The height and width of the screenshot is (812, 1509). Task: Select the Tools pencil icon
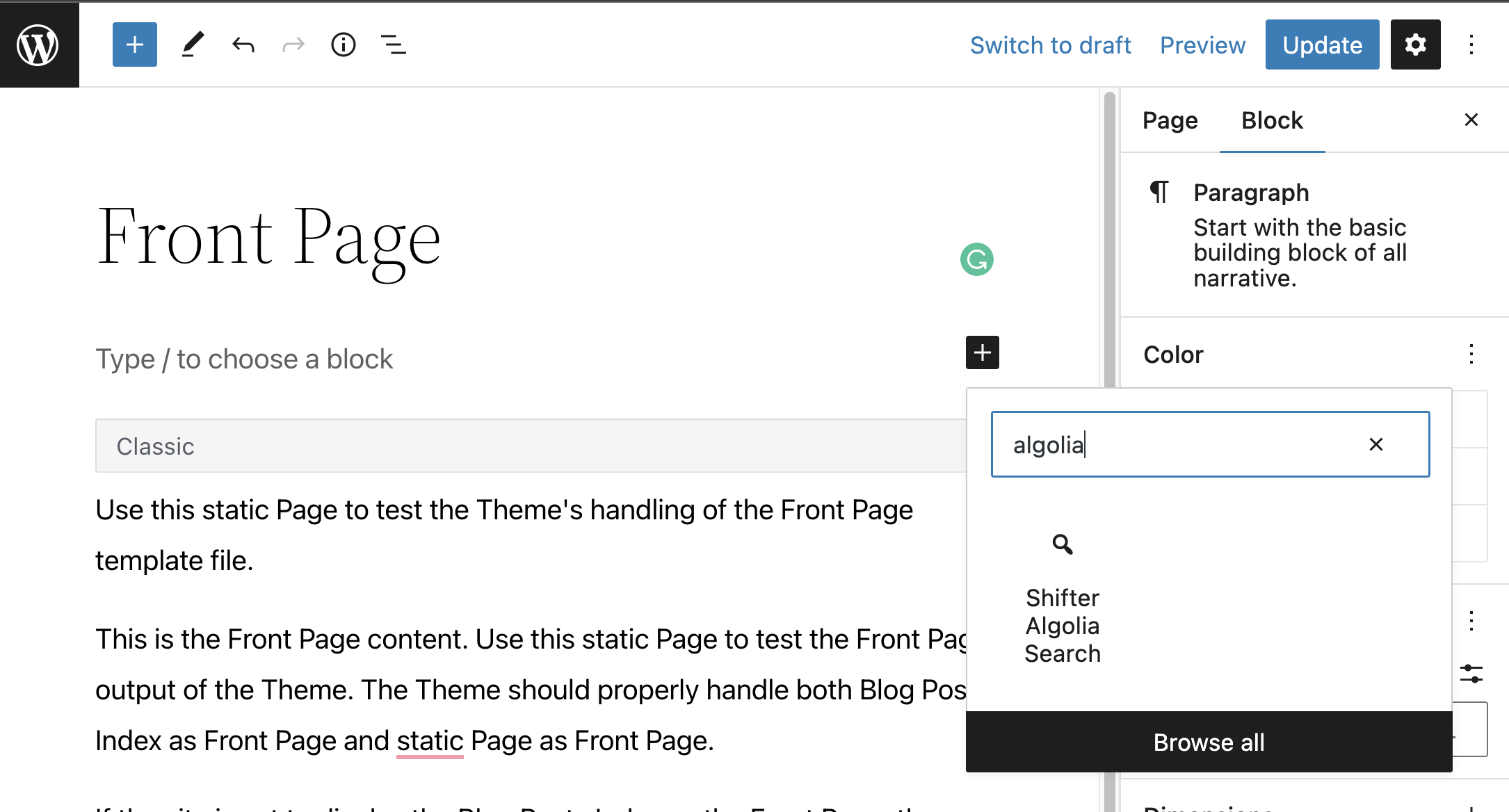[193, 44]
